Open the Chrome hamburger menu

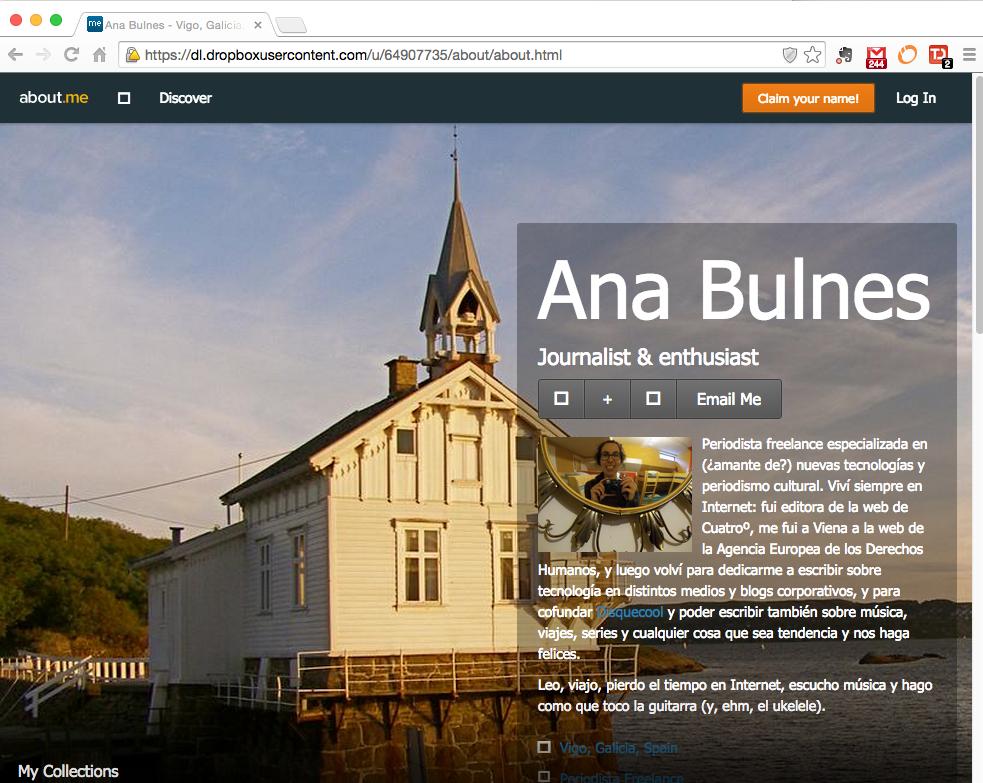pos(968,55)
